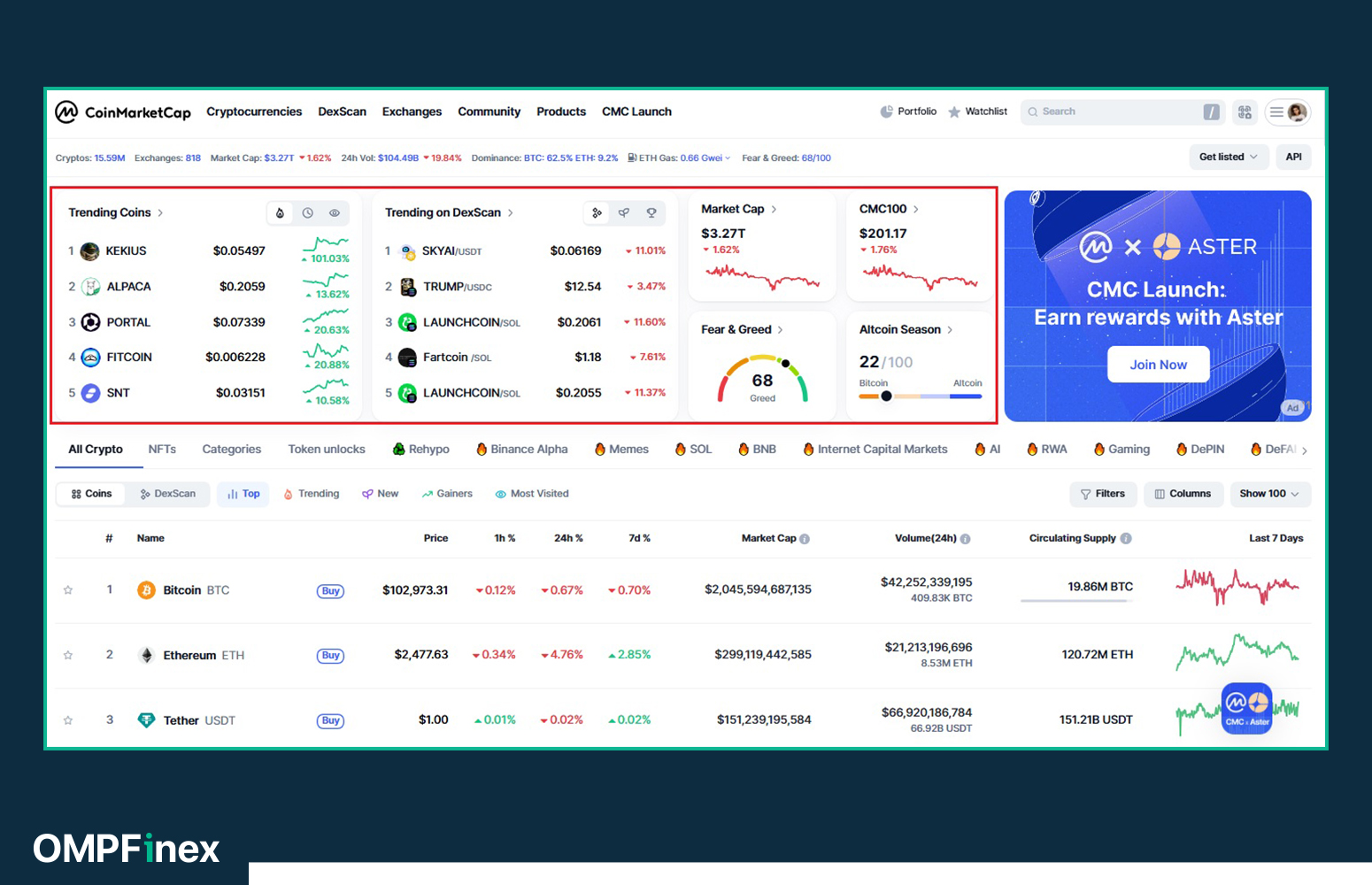Open the Show 100 rows dropdown

point(1270,494)
